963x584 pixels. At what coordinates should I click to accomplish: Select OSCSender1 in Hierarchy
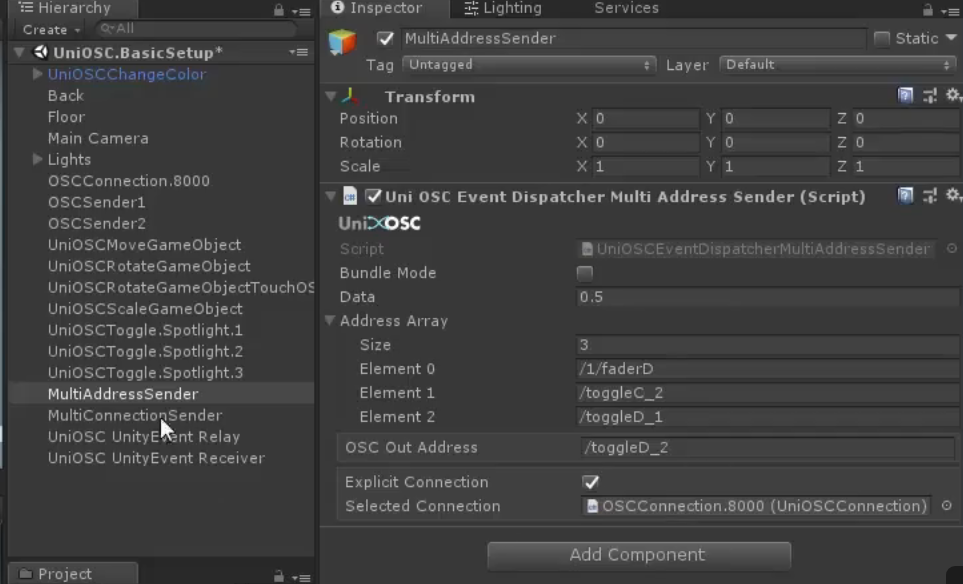[x=97, y=202]
